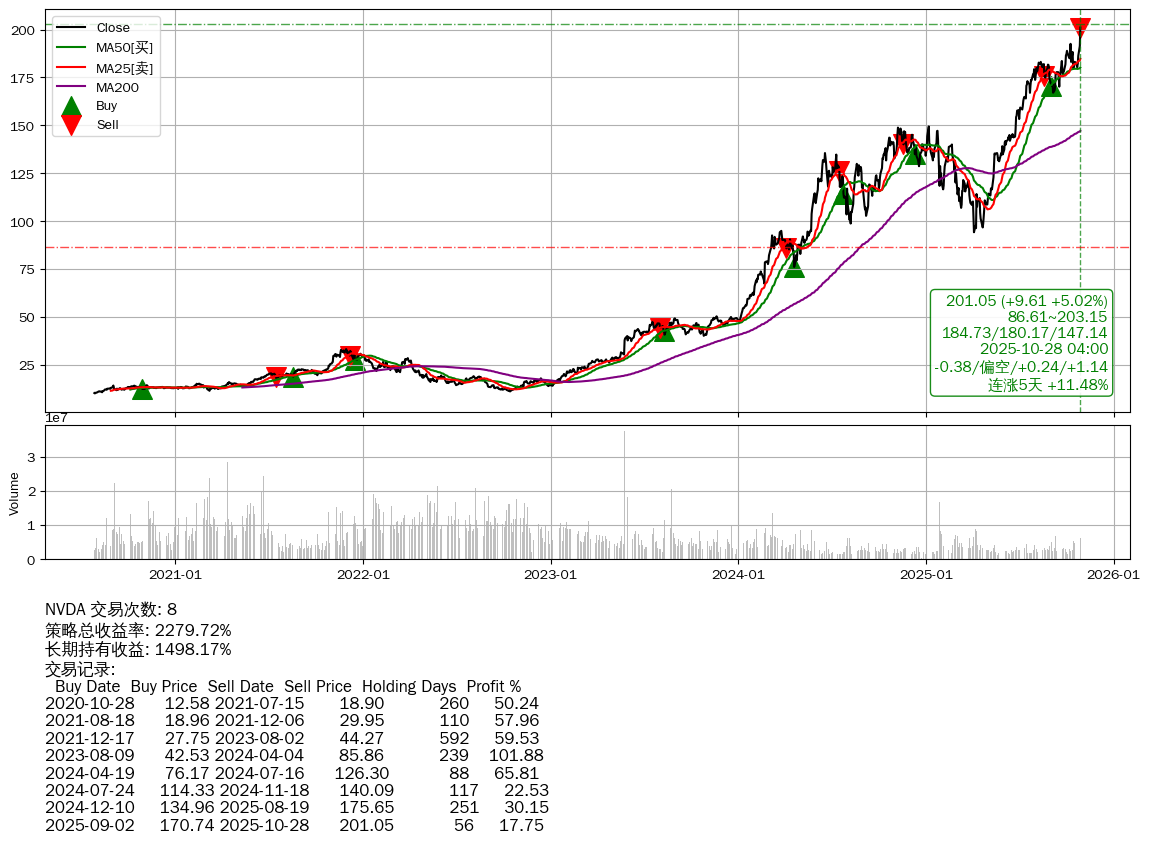Click the purple MA200 legend line sample

tap(71, 87)
